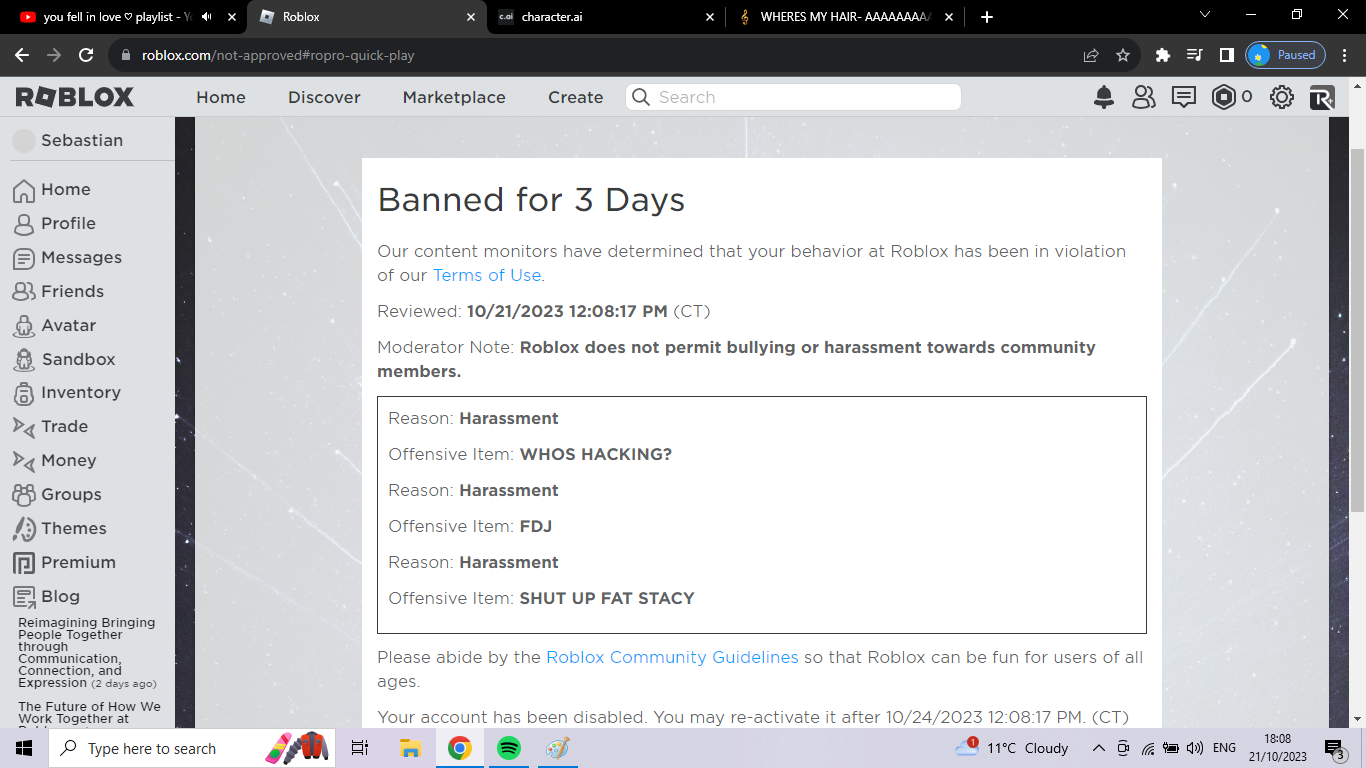Viewport: 1366px width, 768px height.
Task: Open the weather widget showing 11°C Cloudy
Action: (x=1012, y=748)
